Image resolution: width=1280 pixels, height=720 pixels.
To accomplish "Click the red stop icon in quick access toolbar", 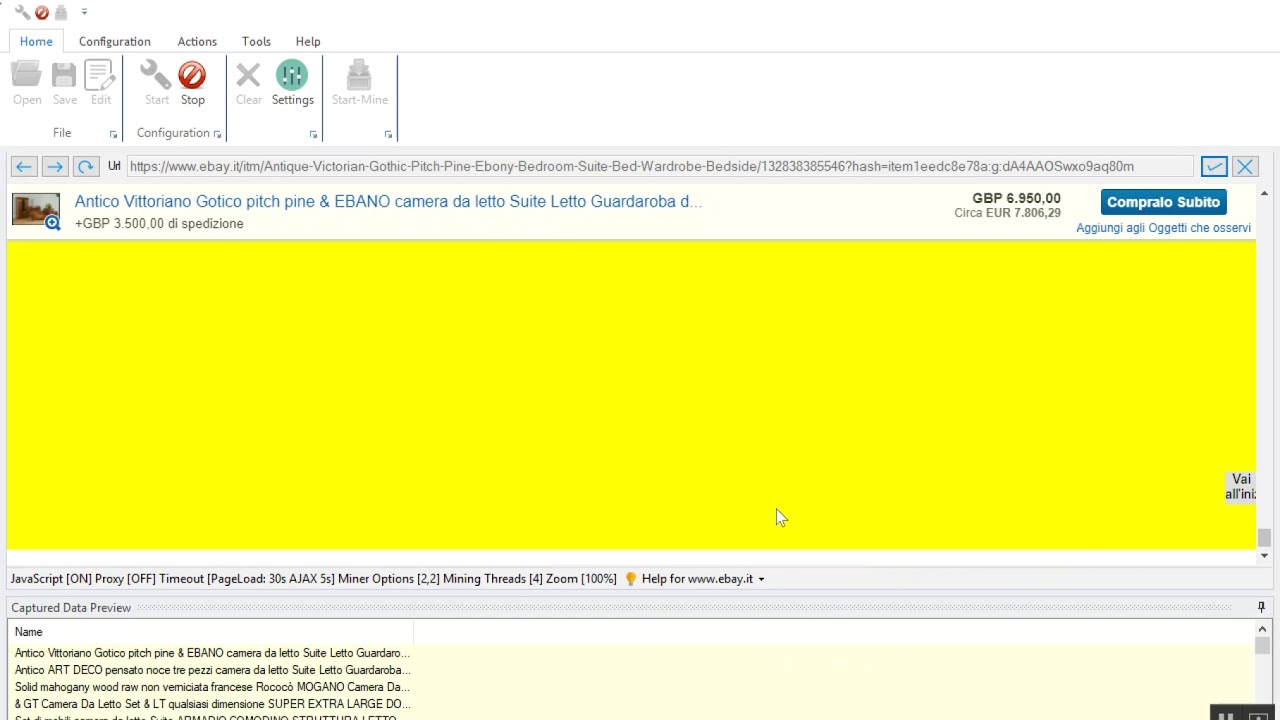I will (41, 12).
